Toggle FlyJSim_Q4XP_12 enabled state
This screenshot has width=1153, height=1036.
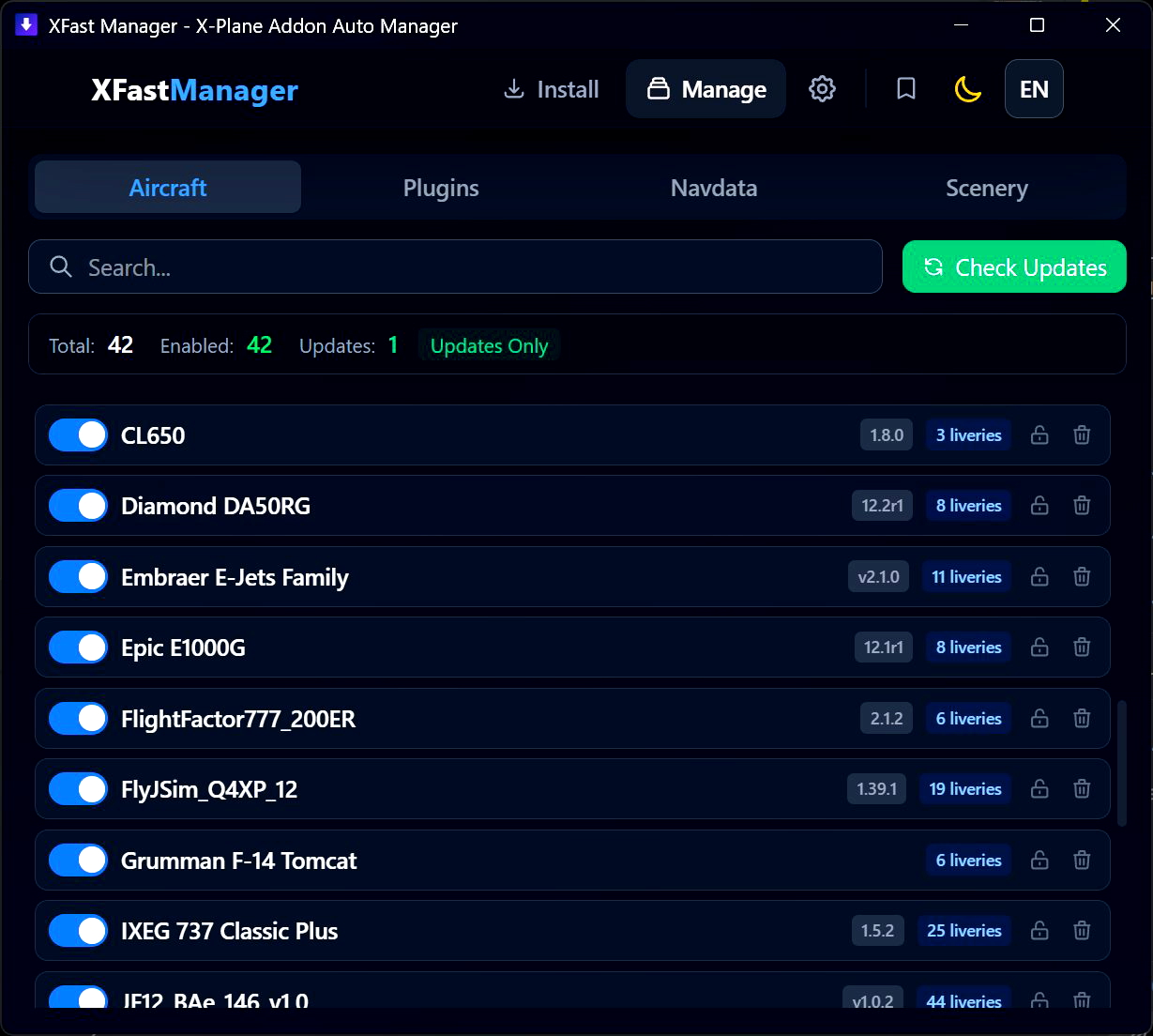tap(79, 789)
